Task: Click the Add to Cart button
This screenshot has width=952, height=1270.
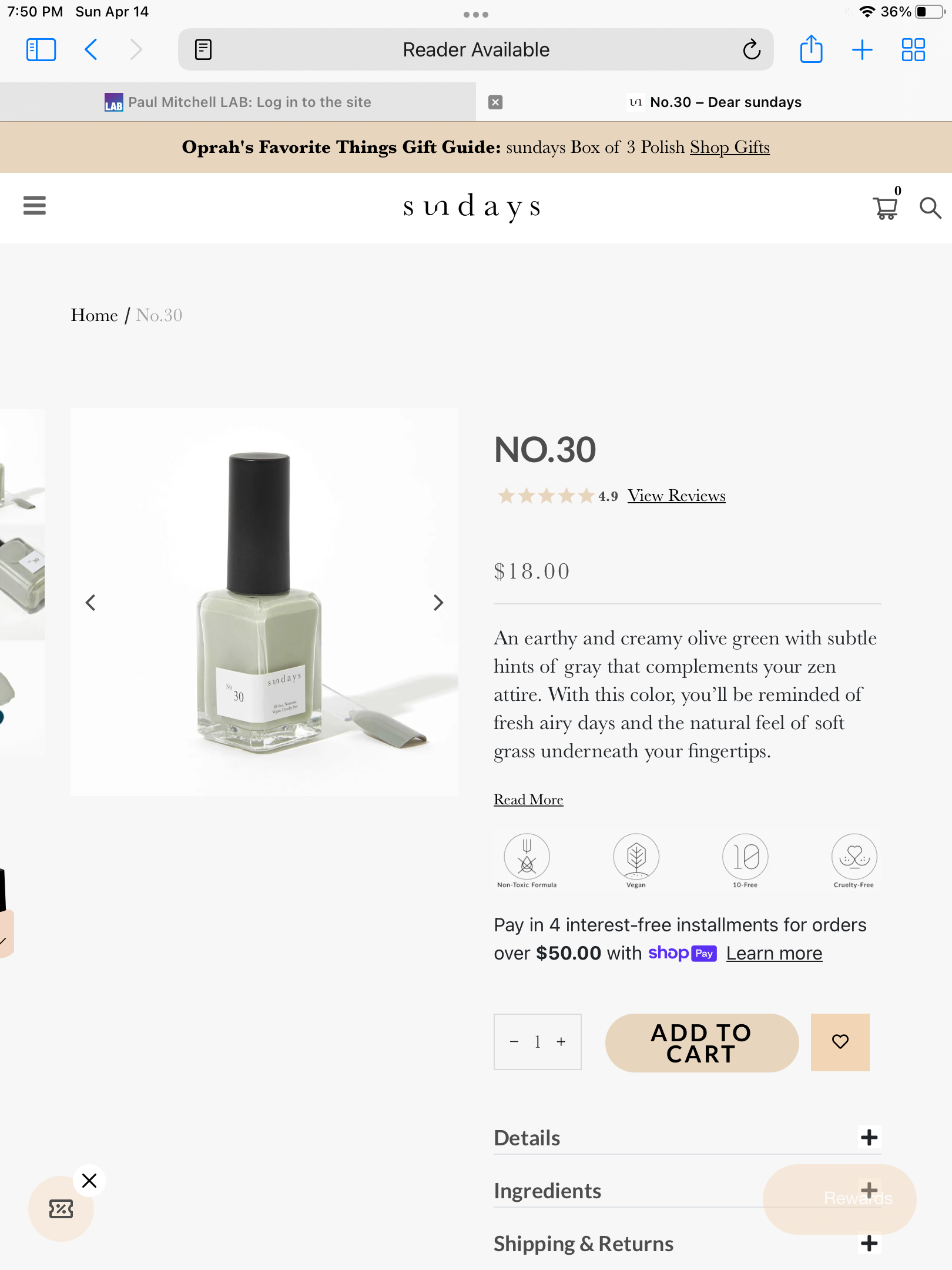Action: [702, 1042]
